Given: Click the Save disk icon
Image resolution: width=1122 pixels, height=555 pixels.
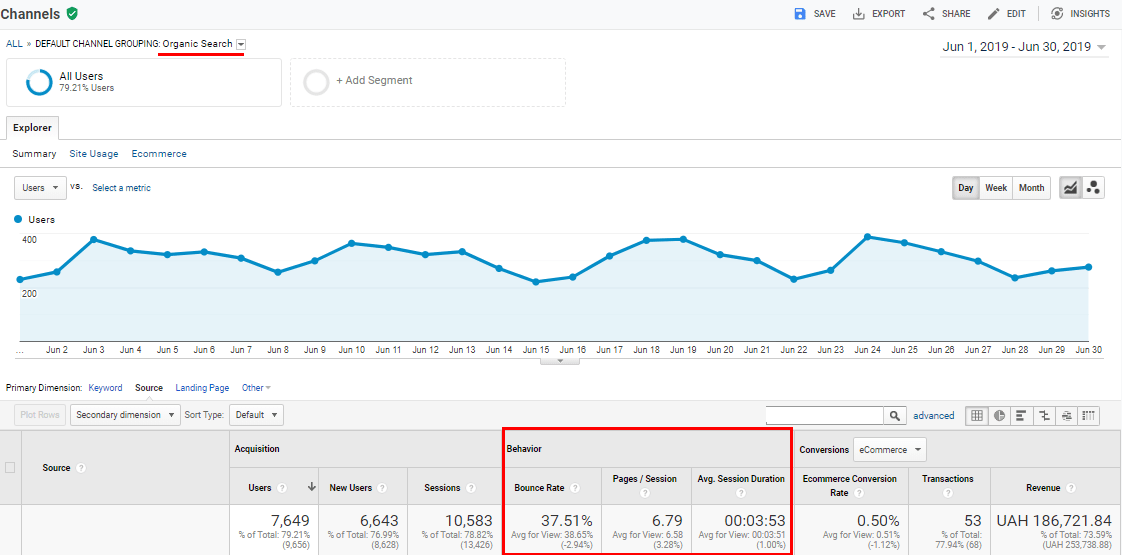Looking at the screenshot, I should (x=800, y=14).
